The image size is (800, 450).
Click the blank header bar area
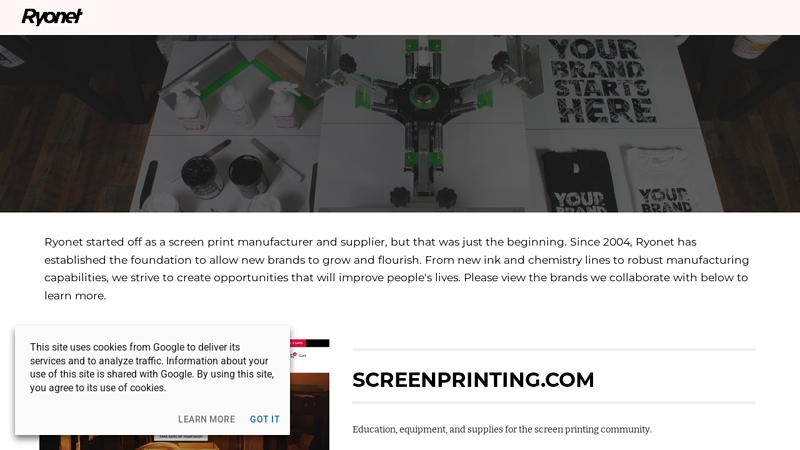439,17
